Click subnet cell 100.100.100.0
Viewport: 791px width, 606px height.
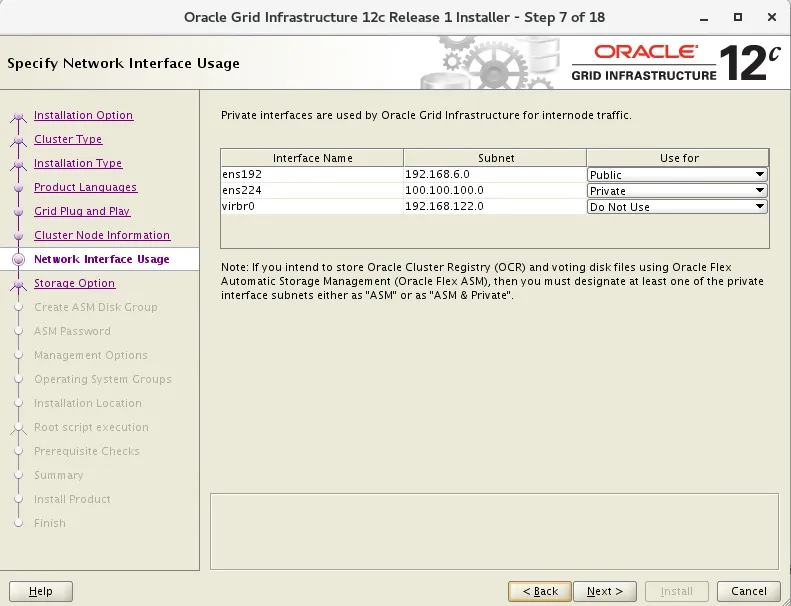[495, 190]
